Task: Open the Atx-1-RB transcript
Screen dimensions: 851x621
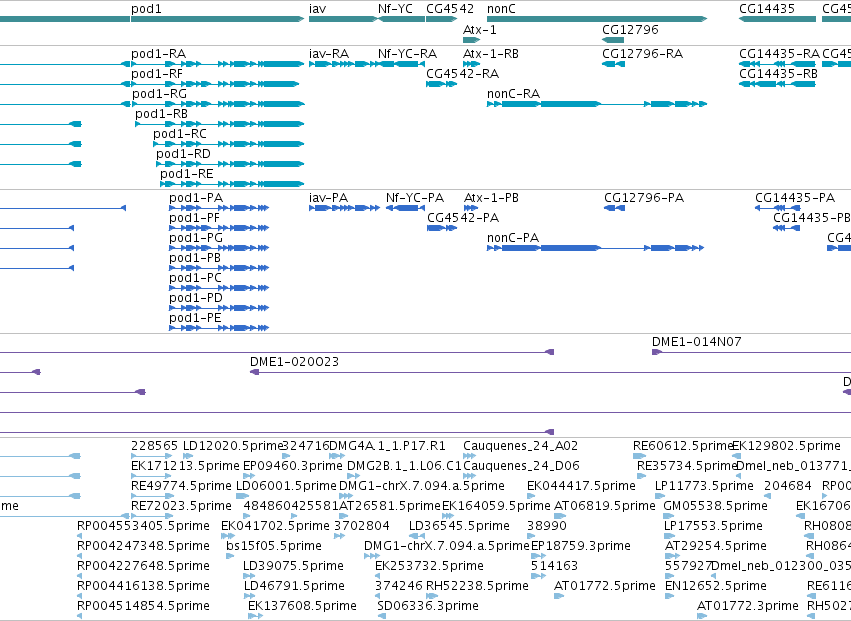Action: 471,64
